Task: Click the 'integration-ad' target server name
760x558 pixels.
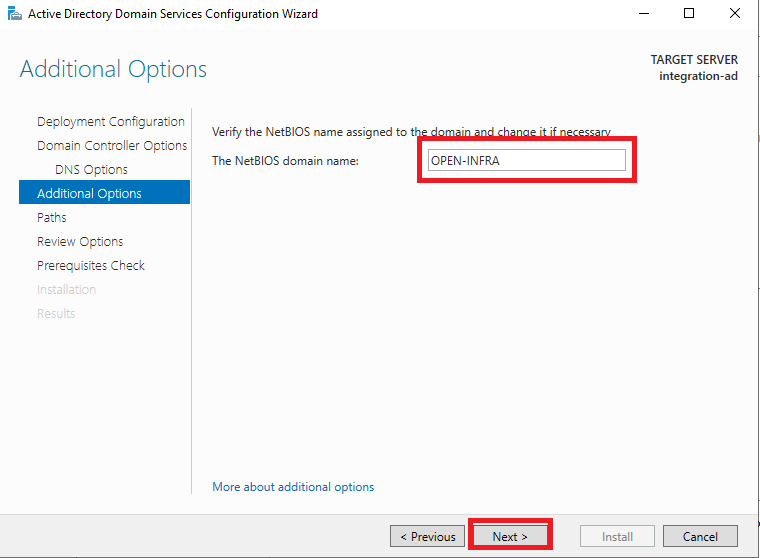Action: click(x=698, y=76)
